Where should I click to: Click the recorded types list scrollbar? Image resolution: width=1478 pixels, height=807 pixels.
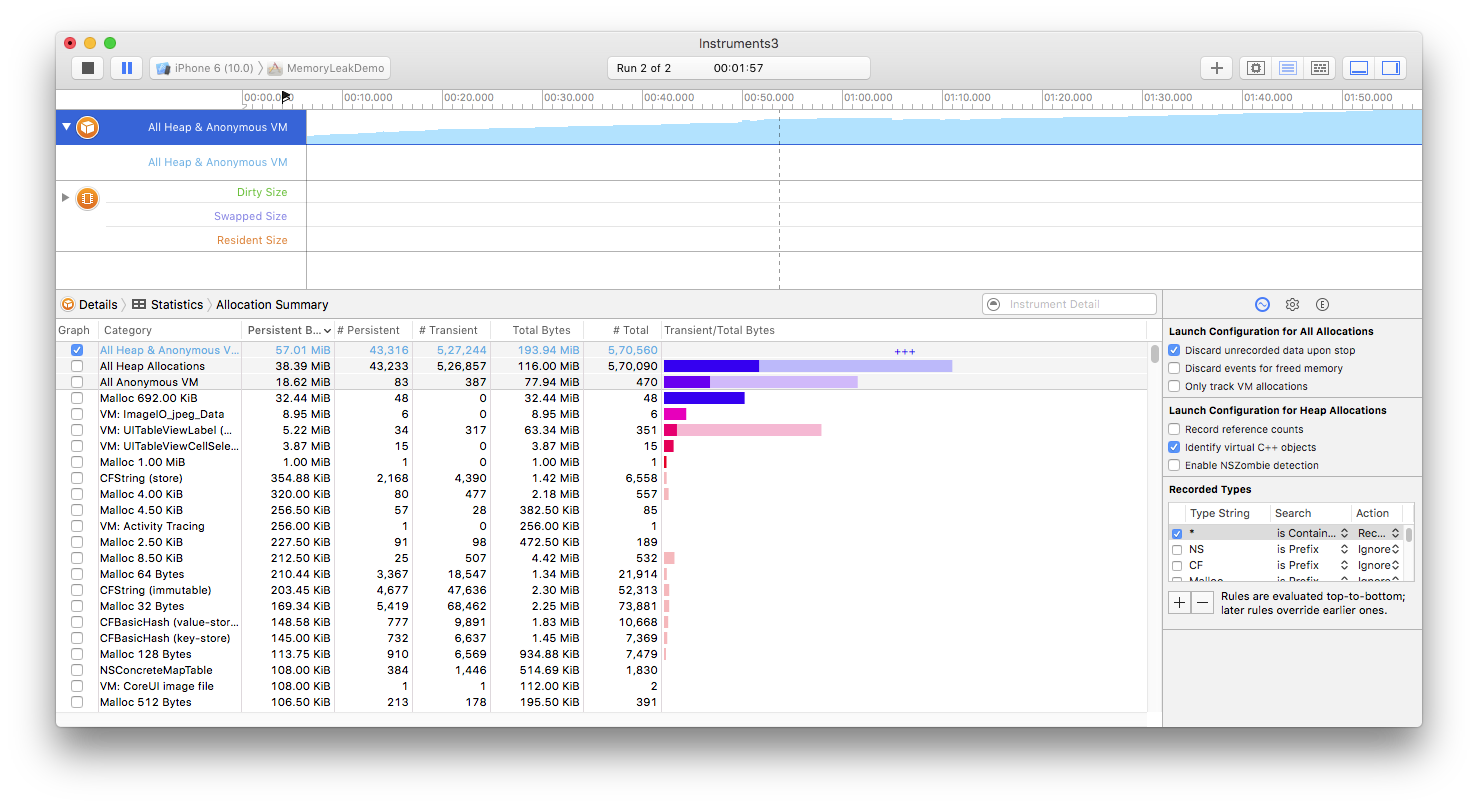pos(1409,534)
